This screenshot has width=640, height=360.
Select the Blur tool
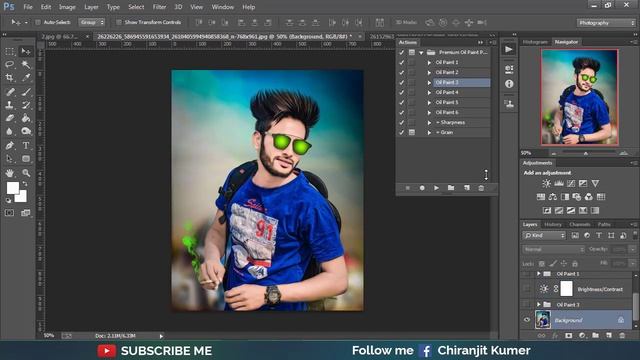(10, 131)
